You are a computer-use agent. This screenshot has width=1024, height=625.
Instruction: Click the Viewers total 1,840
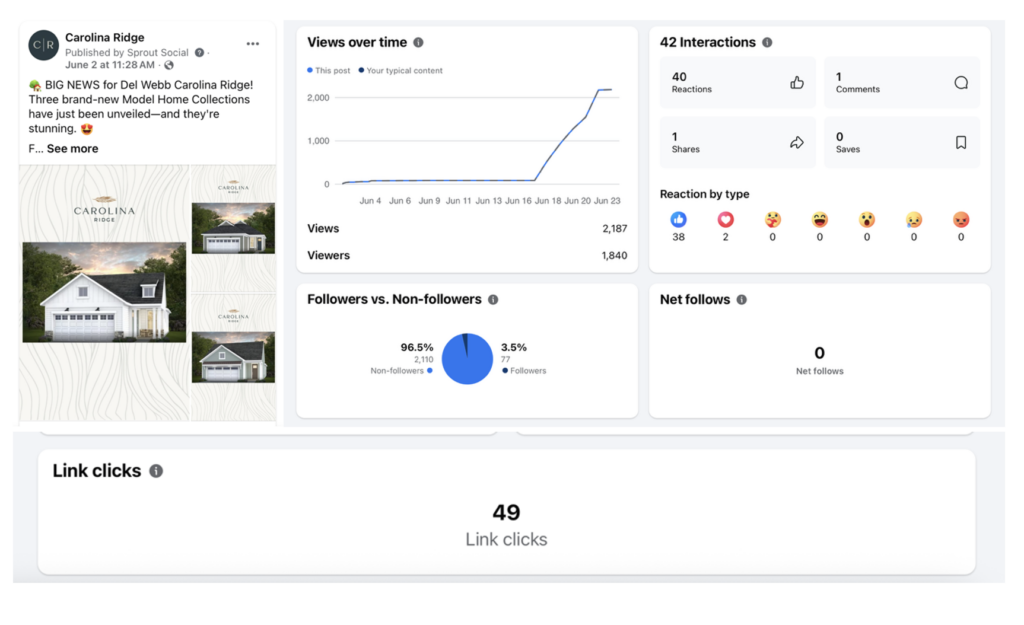(615, 256)
